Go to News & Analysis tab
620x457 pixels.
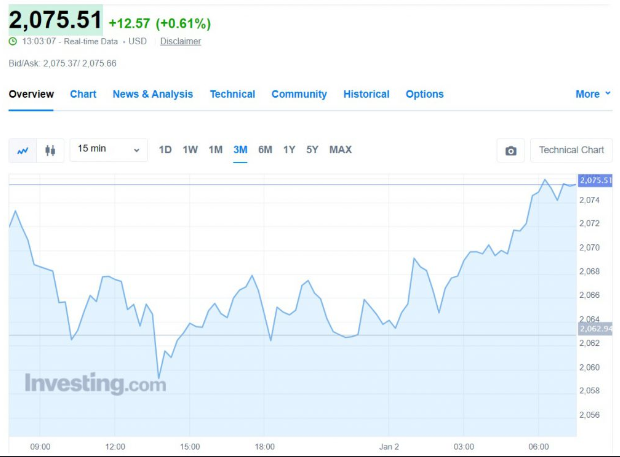pos(153,94)
